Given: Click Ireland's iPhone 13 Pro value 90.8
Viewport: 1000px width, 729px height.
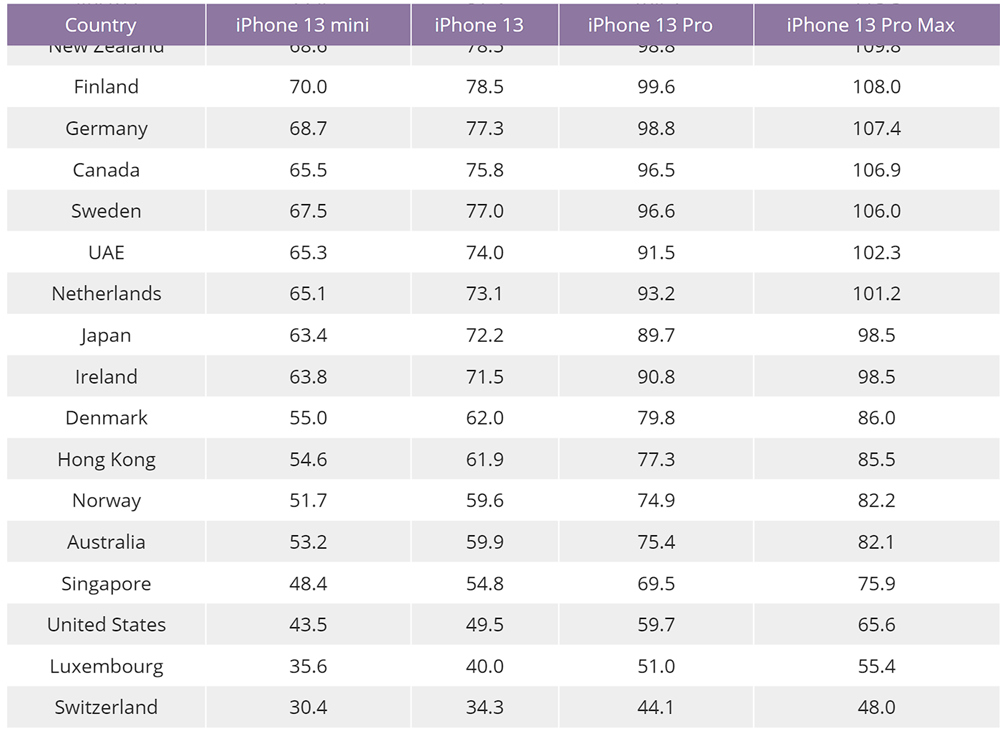Looking at the screenshot, I should [656, 376].
